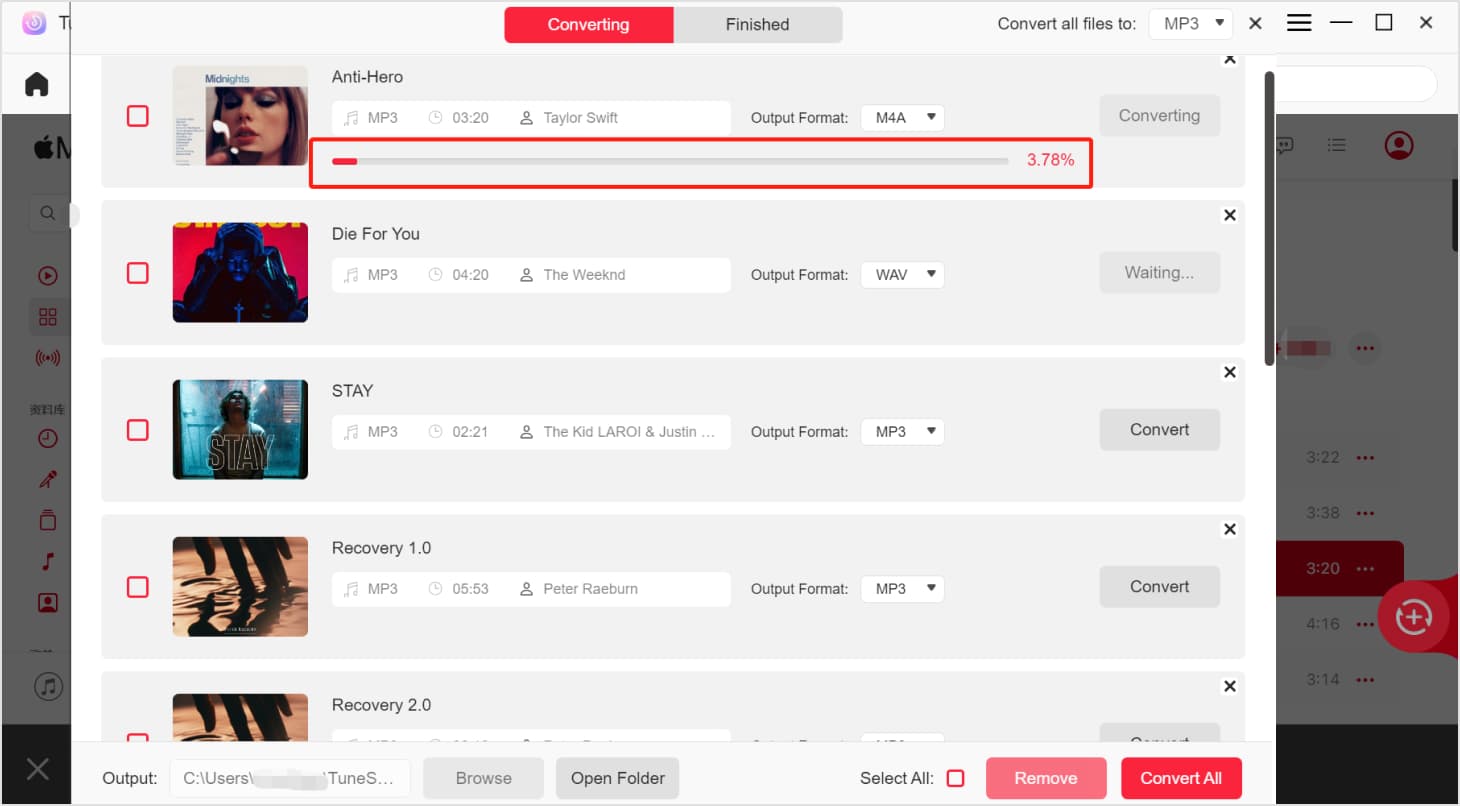Click the list view icon in background
Screen dimensions: 1460x806
click(1337, 145)
